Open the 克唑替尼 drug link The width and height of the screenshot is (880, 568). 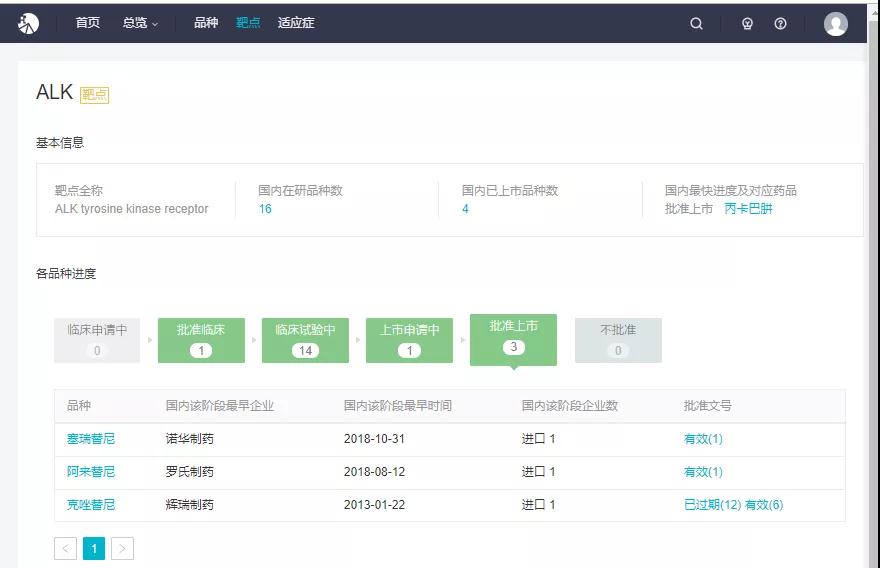pos(91,505)
